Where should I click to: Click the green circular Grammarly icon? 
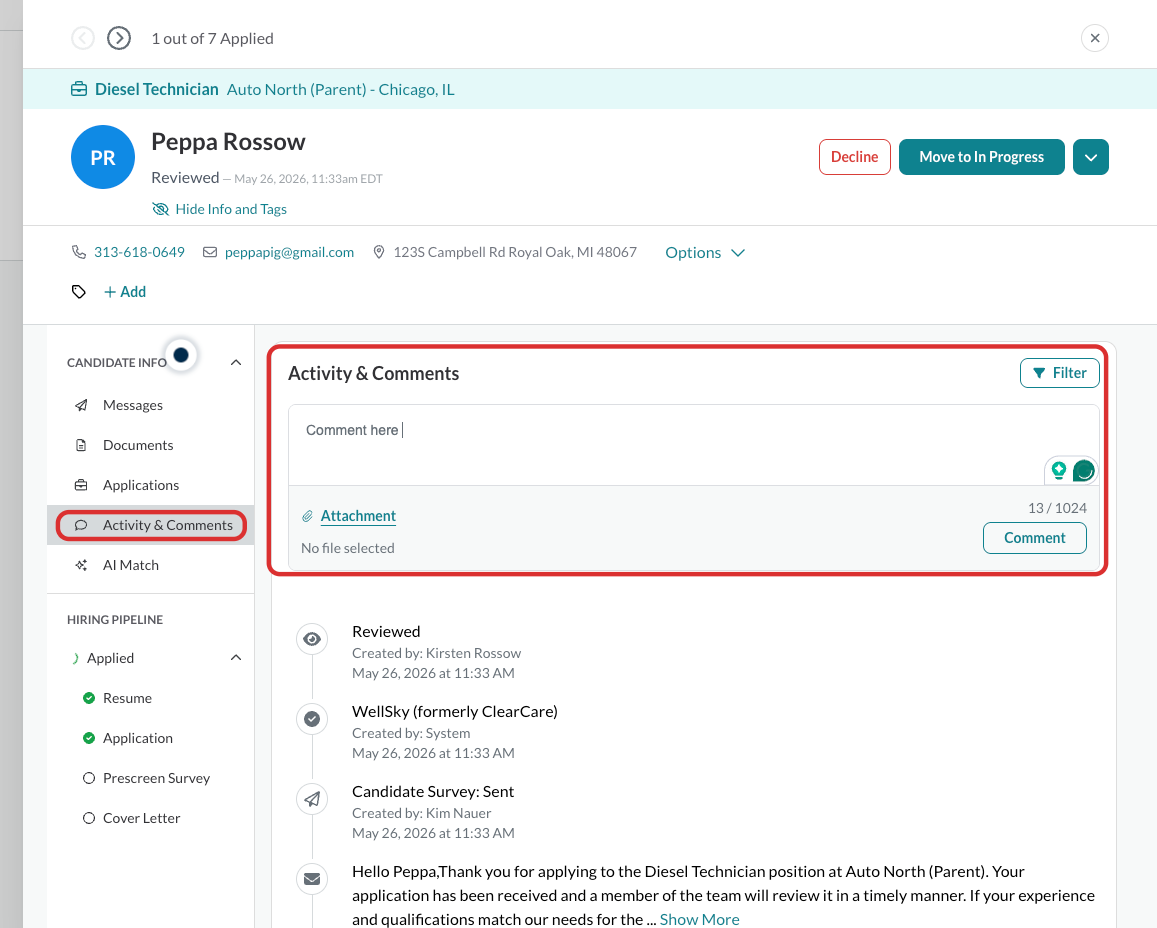click(x=1083, y=471)
